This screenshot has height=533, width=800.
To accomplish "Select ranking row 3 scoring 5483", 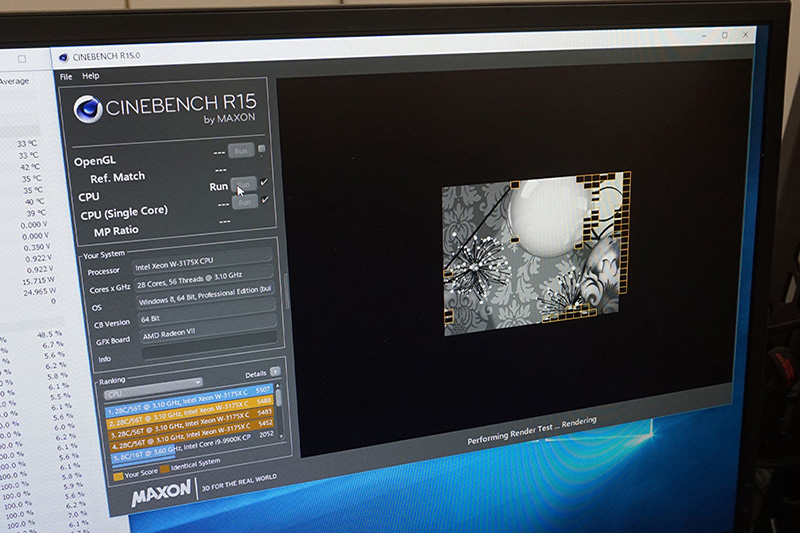I will point(192,423).
